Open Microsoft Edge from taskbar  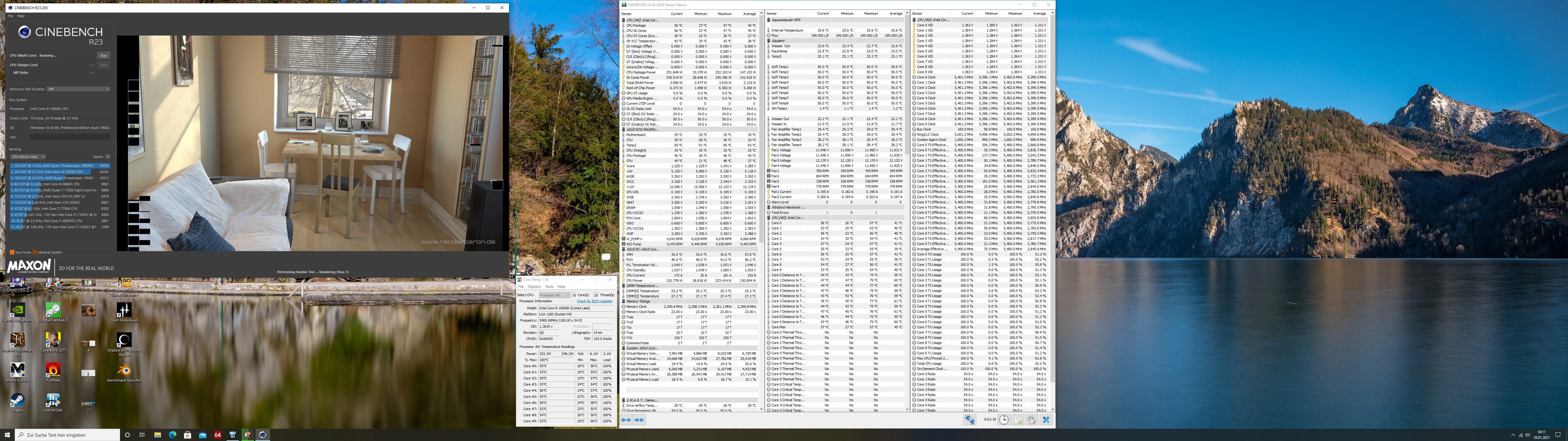point(172,435)
